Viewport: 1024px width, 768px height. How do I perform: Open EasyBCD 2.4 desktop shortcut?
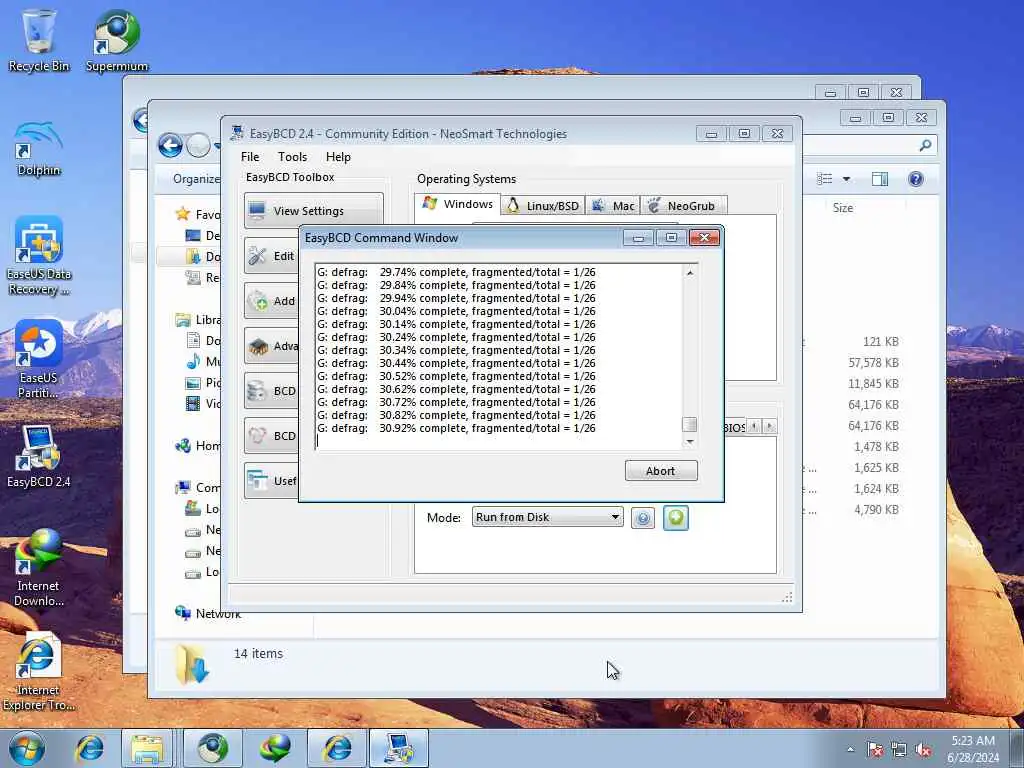point(39,456)
